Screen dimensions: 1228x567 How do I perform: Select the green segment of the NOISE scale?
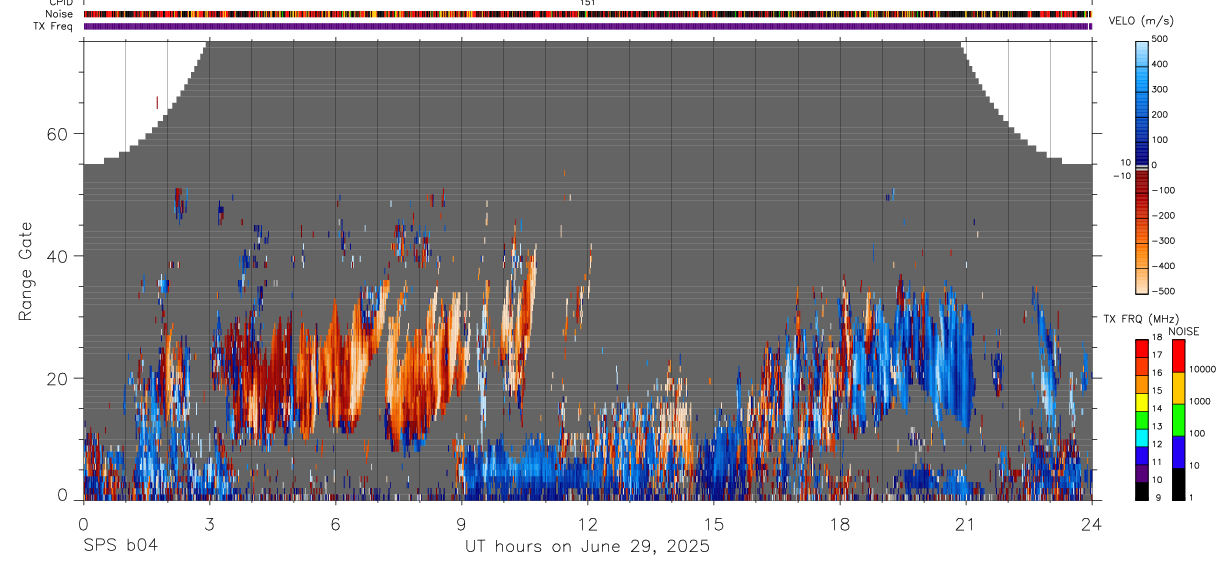pyautogui.click(x=1178, y=420)
